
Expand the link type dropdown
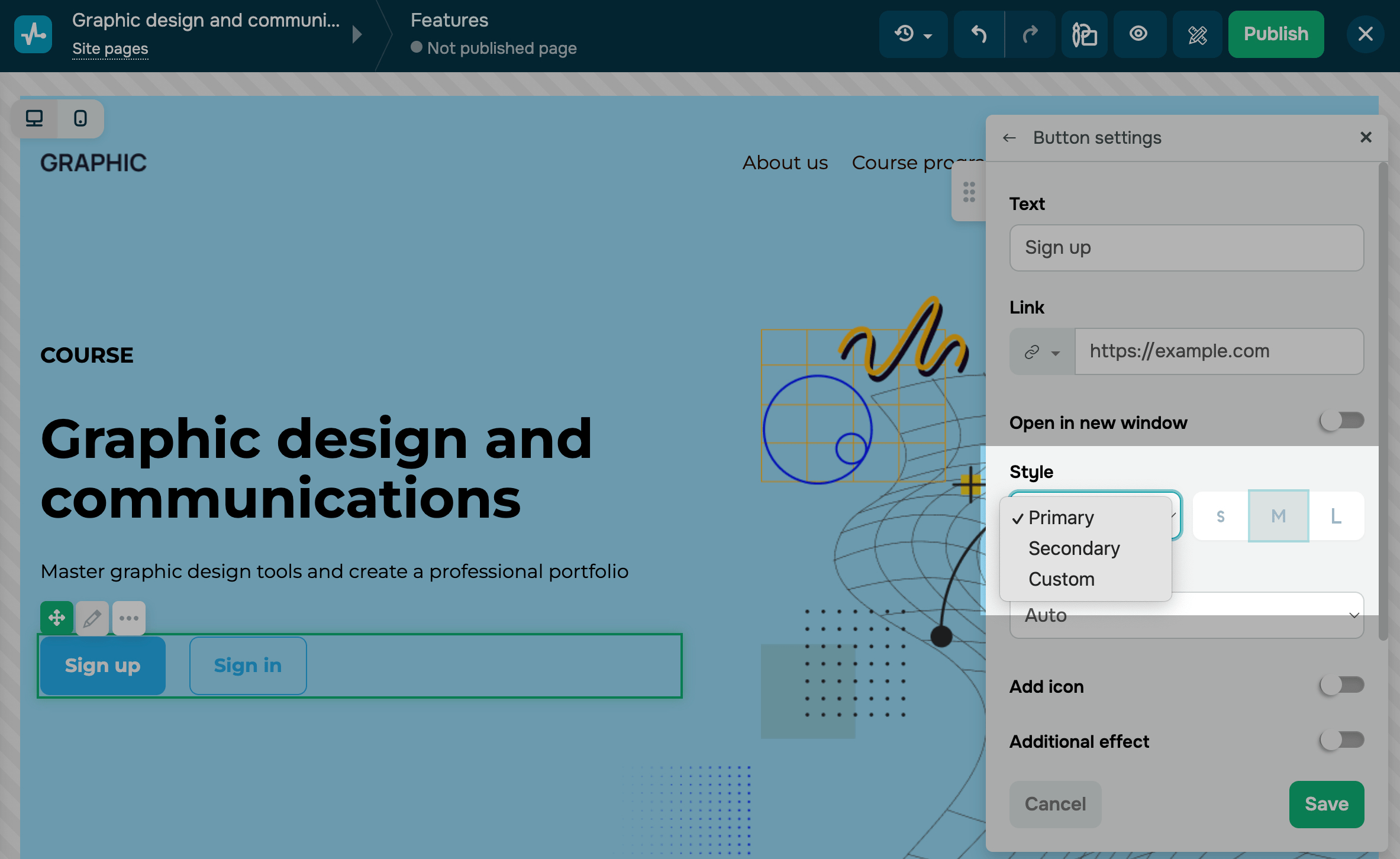[1042, 352]
